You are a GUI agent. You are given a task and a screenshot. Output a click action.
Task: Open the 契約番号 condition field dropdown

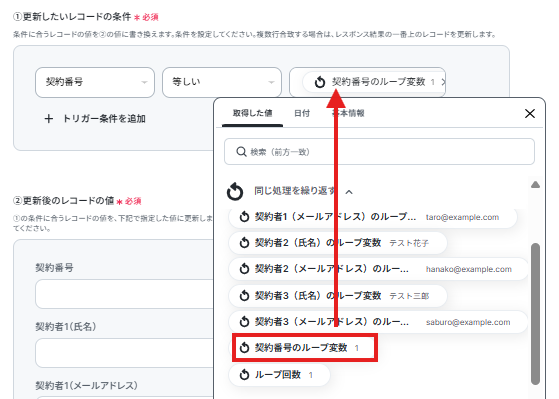coord(95,82)
